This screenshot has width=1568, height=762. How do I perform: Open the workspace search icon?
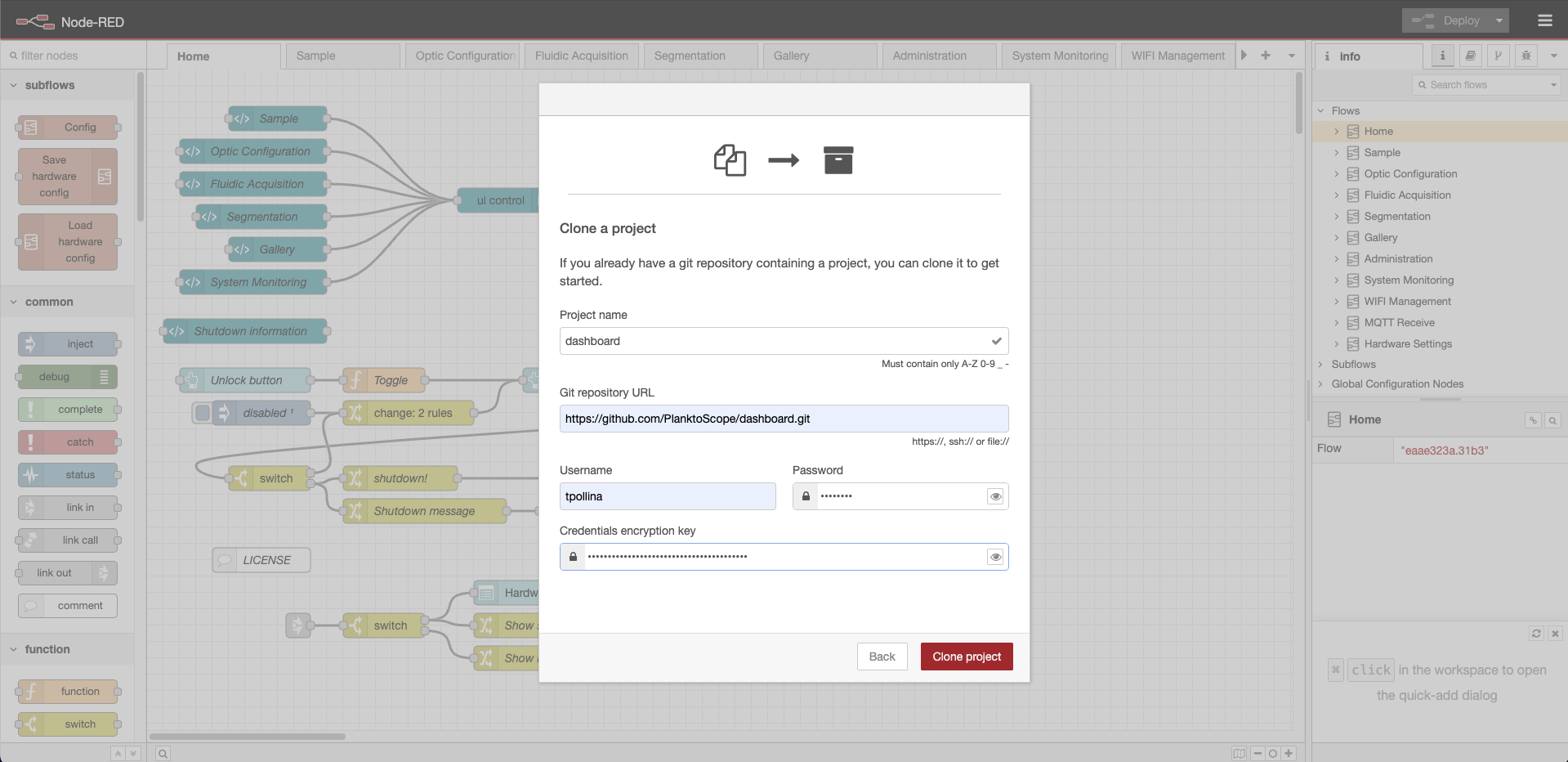[x=163, y=754]
